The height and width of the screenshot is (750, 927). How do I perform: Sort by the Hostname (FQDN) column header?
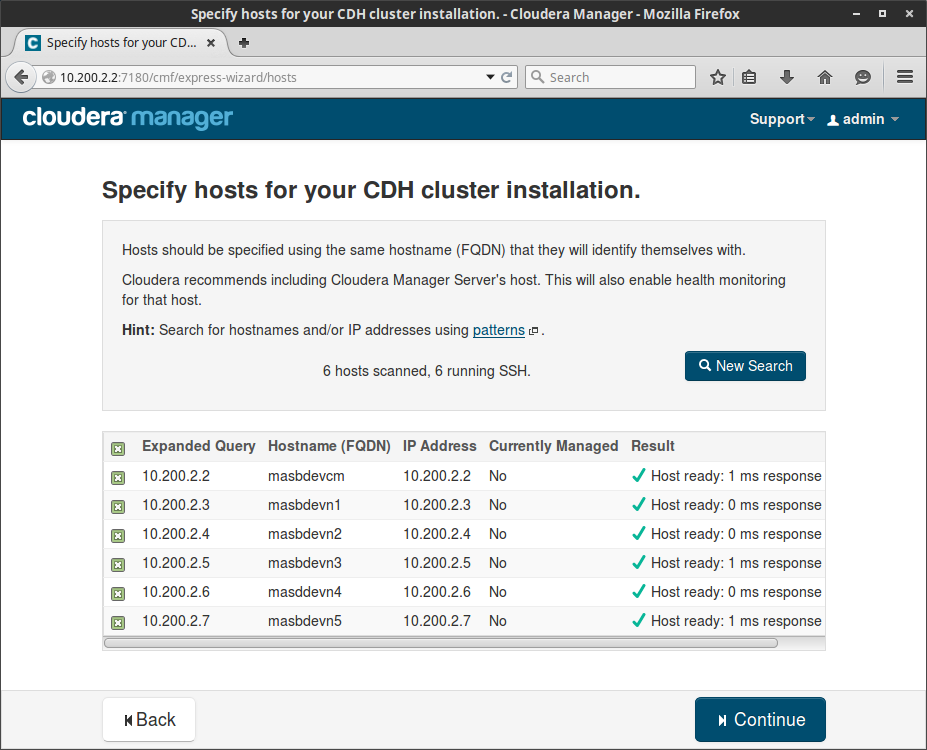(329, 446)
